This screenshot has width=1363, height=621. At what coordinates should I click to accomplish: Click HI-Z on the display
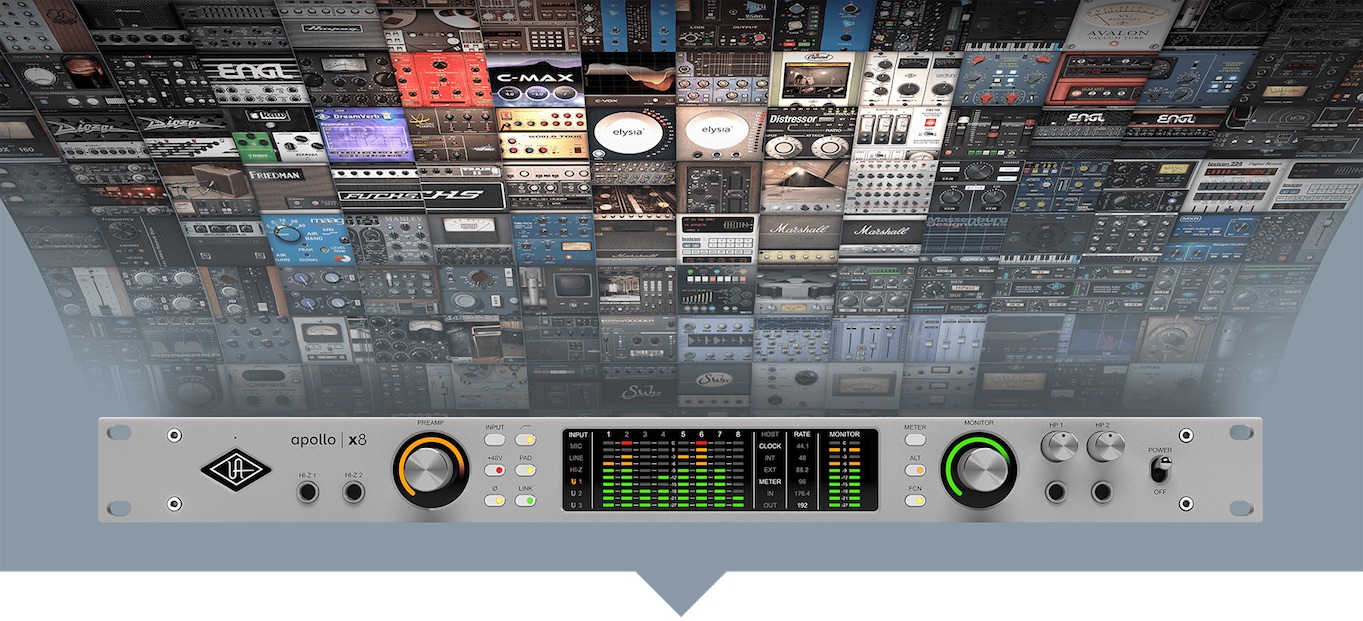point(576,470)
